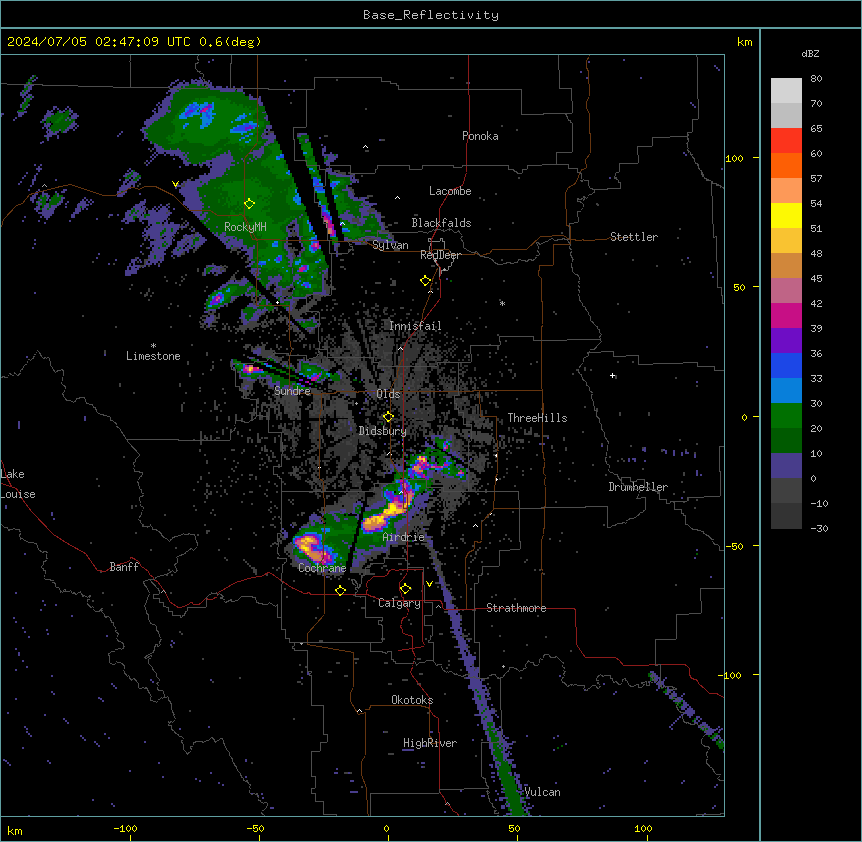Click the 80 value atop dBZ legend
The width and height of the screenshot is (862, 842).
(816, 79)
